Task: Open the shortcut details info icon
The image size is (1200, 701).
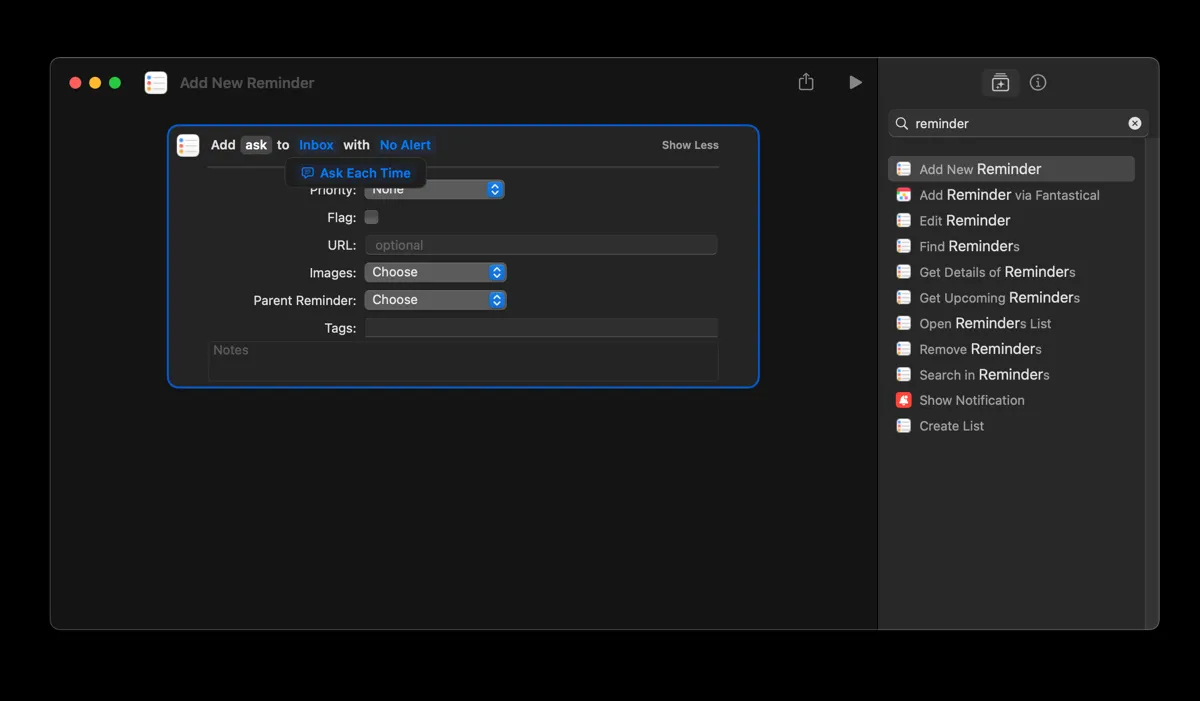Action: tap(1038, 83)
